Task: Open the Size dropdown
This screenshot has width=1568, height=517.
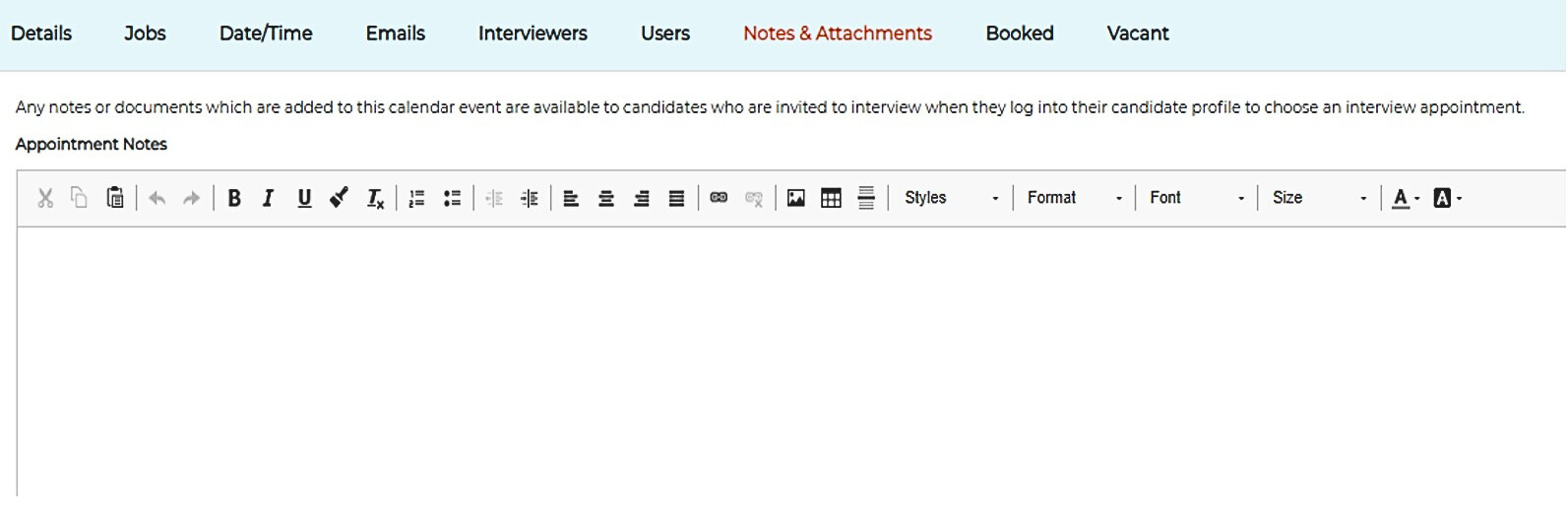Action: [x=1319, y=198]
